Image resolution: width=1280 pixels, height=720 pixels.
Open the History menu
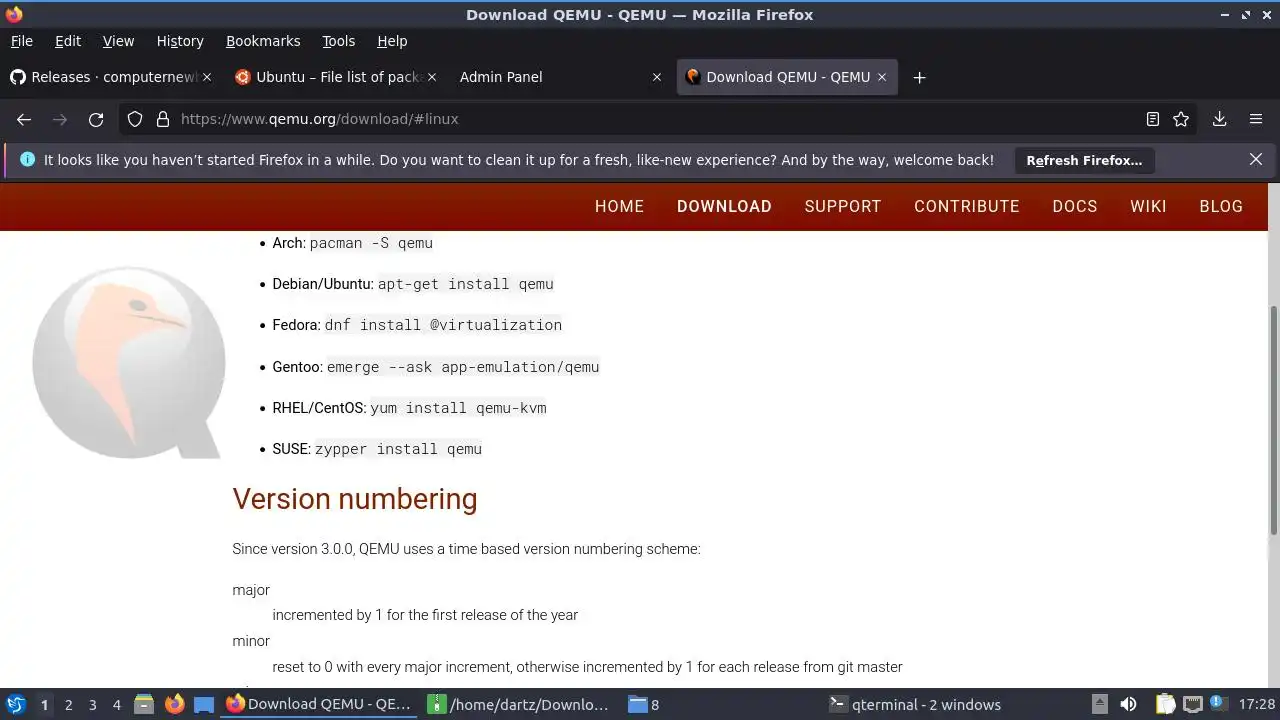(180, 41)
